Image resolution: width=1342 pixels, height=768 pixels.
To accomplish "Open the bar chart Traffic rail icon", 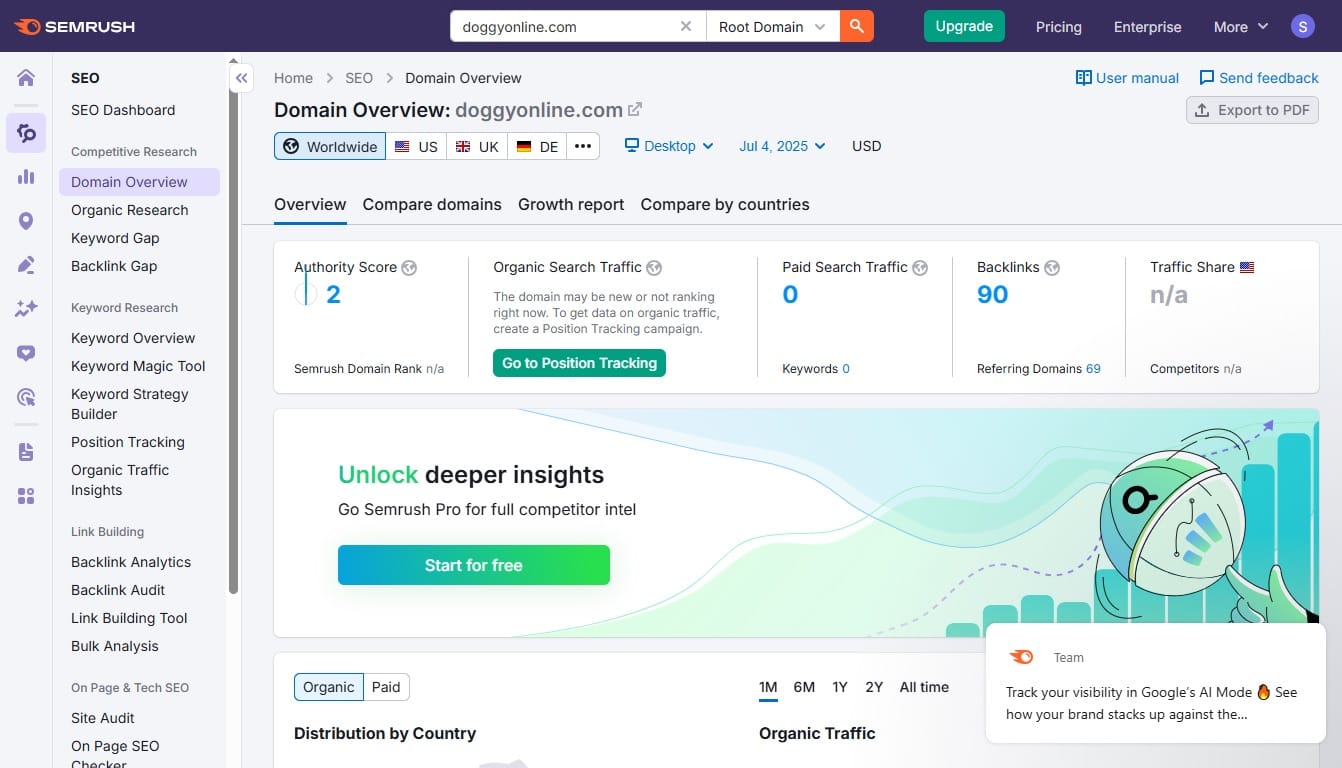I will (26, 177).
